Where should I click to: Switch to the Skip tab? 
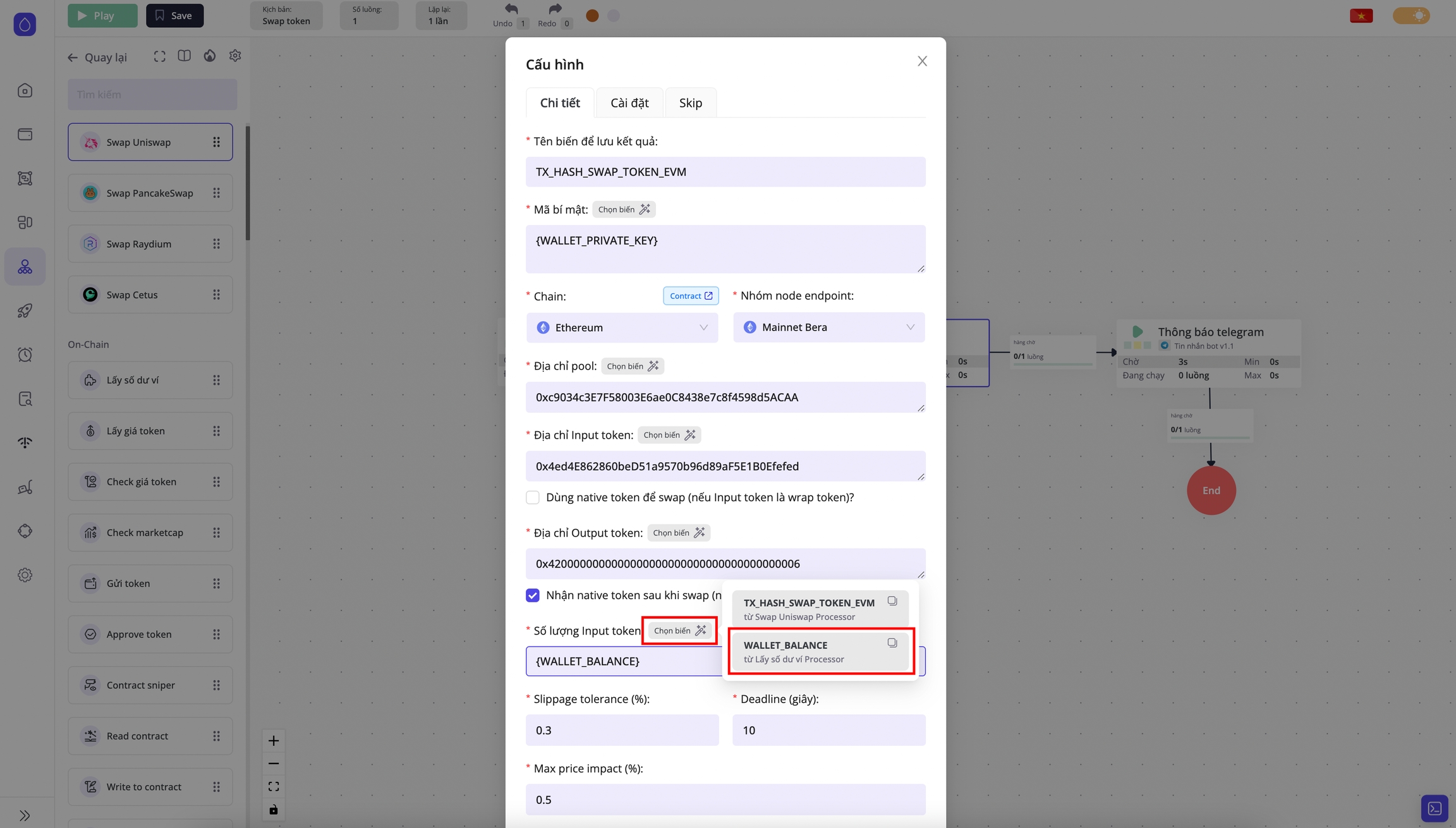coord(690,103)
